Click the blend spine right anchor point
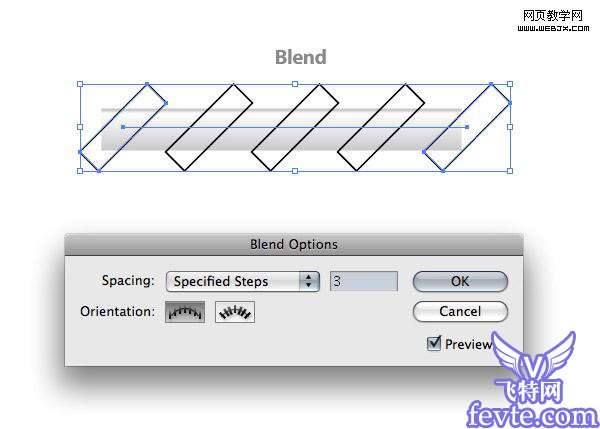600x429 pixels. pyautogui.click(x=467, y=127)
